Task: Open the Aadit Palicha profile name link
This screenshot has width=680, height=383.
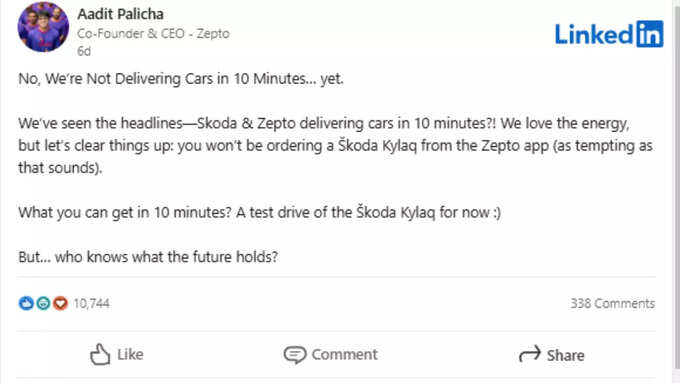Action: click(x=121, y=14)
